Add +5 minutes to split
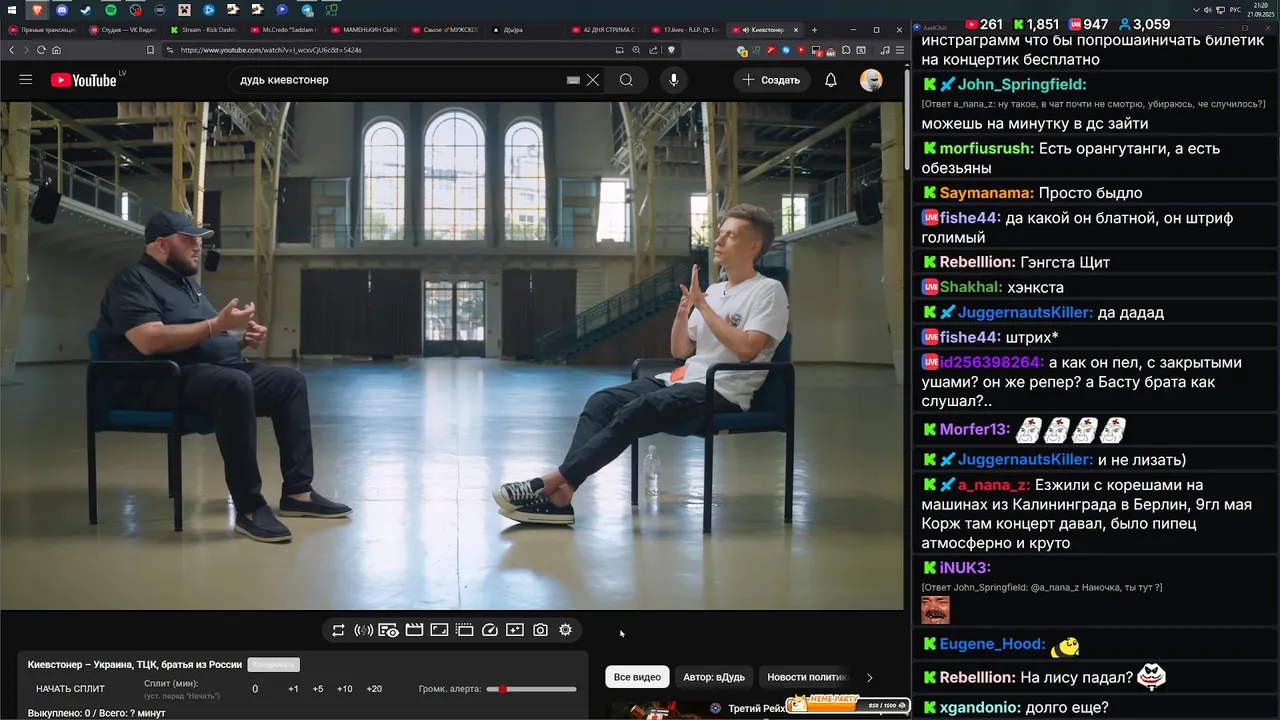 click(318, 689)
